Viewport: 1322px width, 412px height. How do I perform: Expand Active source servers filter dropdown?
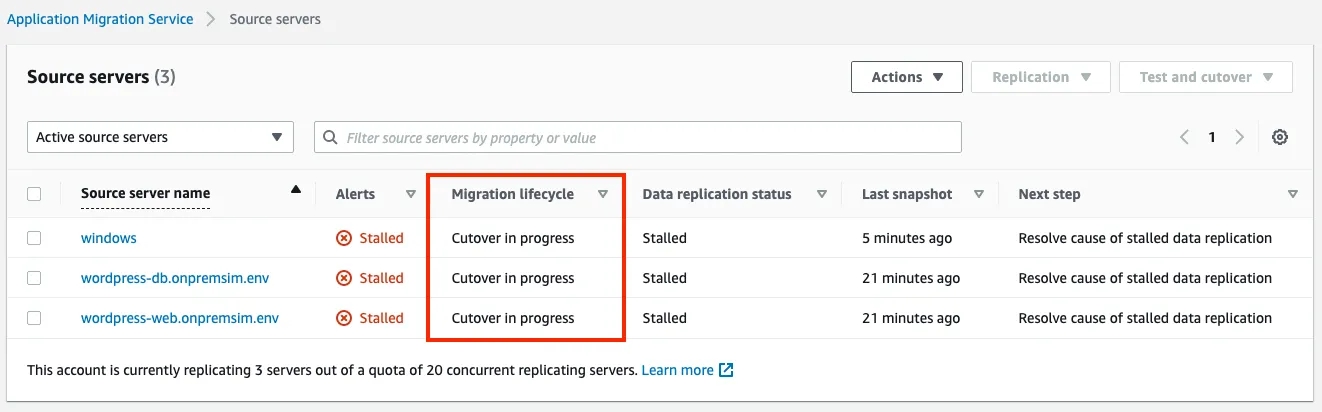[x=160, y=137]
